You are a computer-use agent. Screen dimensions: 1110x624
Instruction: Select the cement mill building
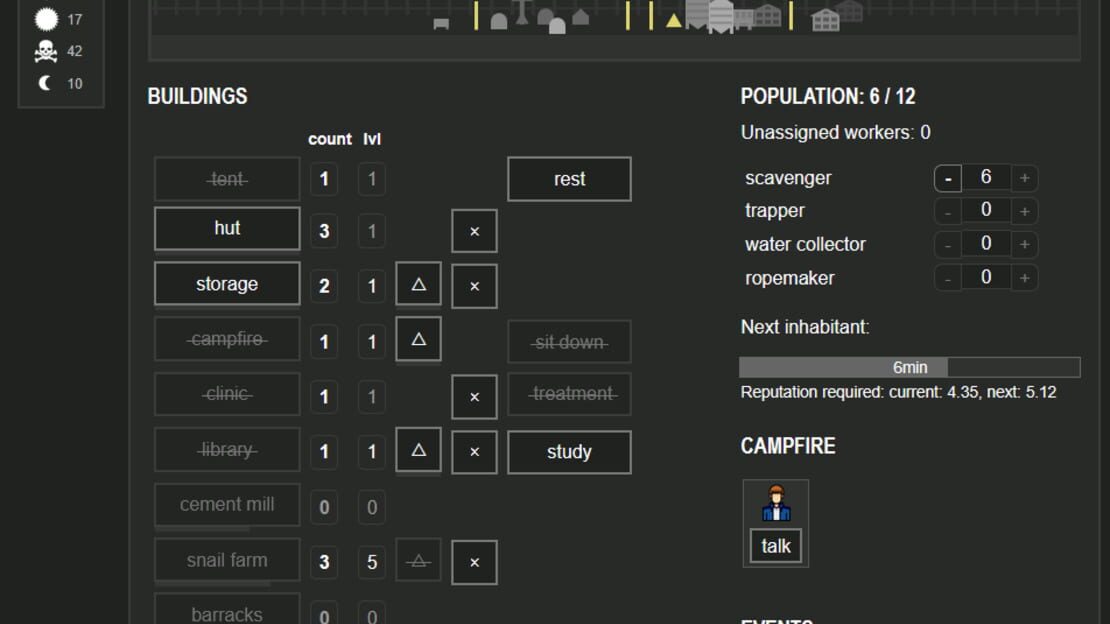click(227, 504)
